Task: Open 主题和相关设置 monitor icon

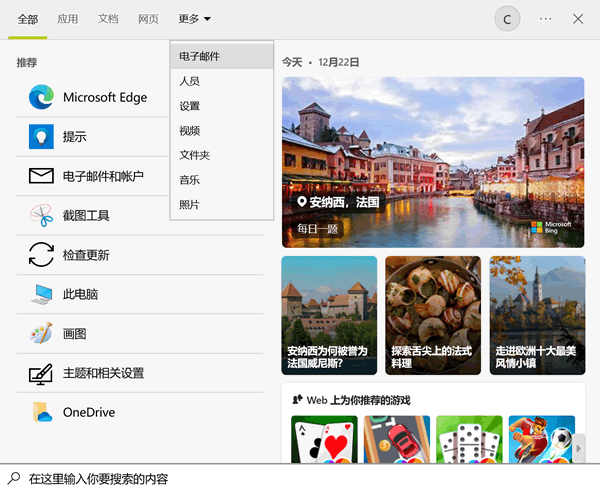Action: pyautogui.click(x=41, y=373)
